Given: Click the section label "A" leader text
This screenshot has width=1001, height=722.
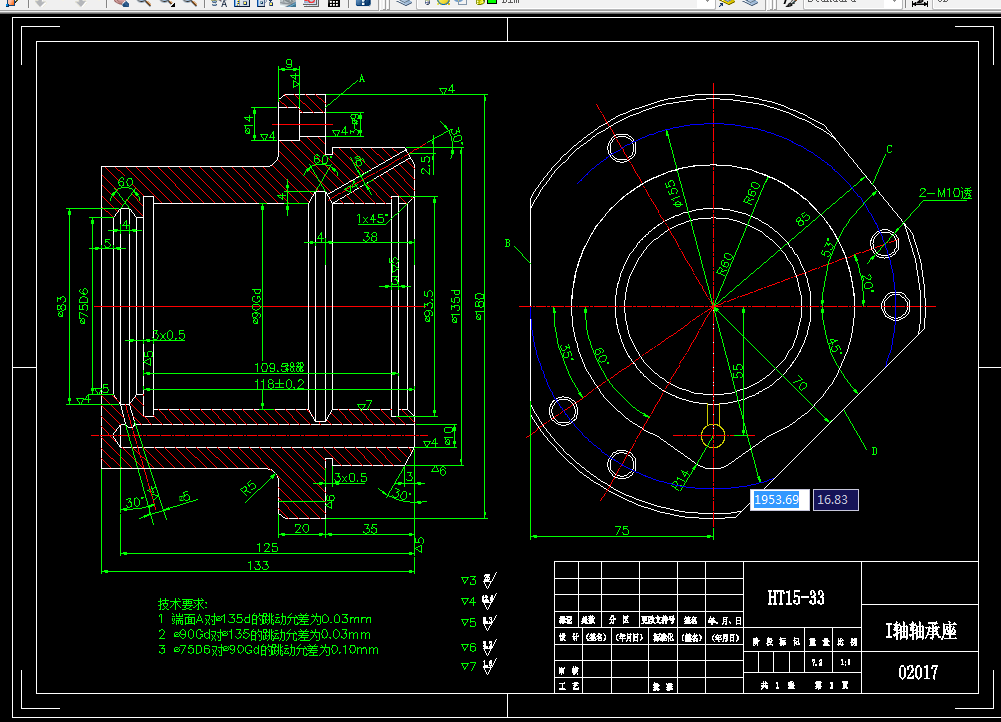Looking at the screenshot, I should pyautogui.click(x=361, y=79).
